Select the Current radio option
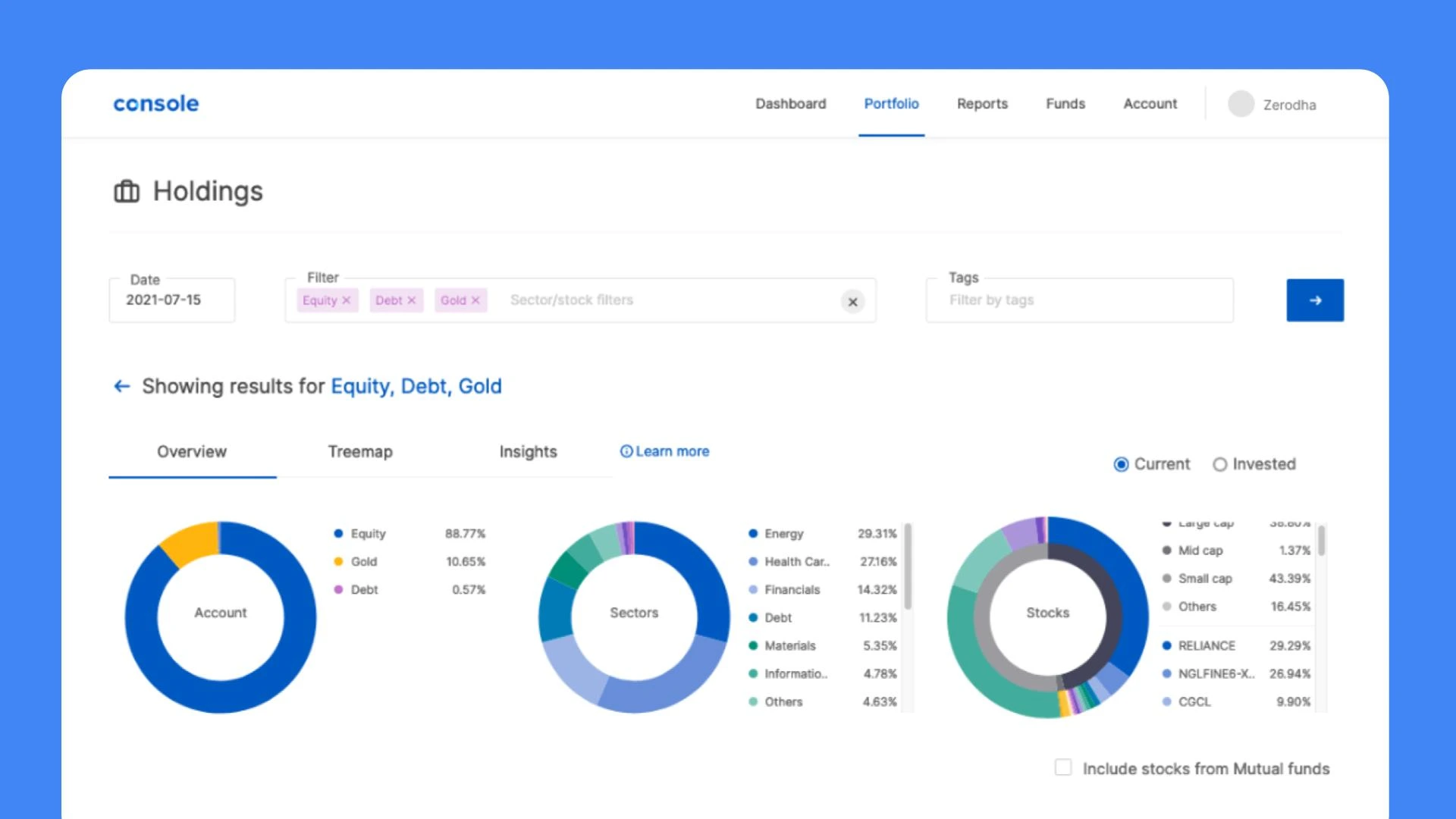 (1121, 464)
